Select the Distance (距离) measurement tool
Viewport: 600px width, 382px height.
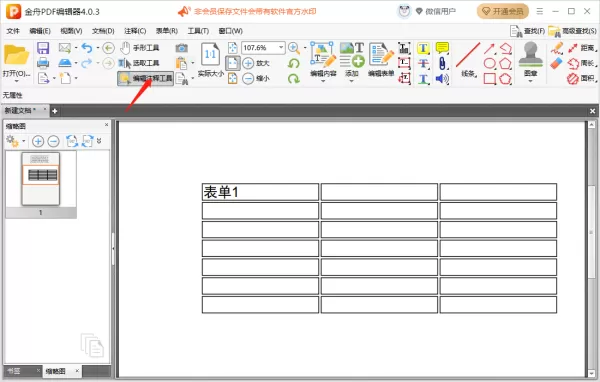coord(582,48)
